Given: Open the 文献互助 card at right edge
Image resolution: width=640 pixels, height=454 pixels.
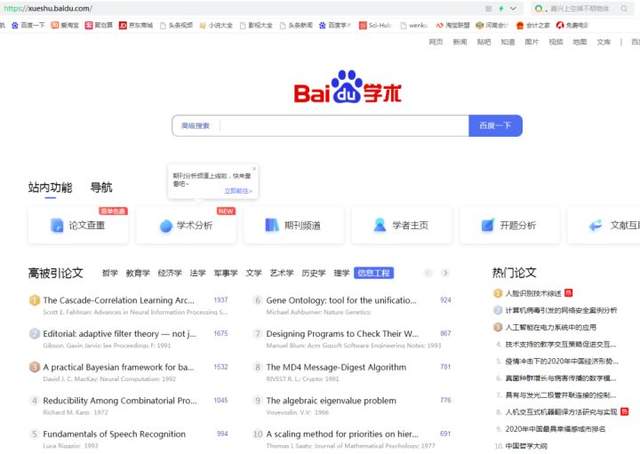Looking at the screenshot, I should (x=604, y=225).
